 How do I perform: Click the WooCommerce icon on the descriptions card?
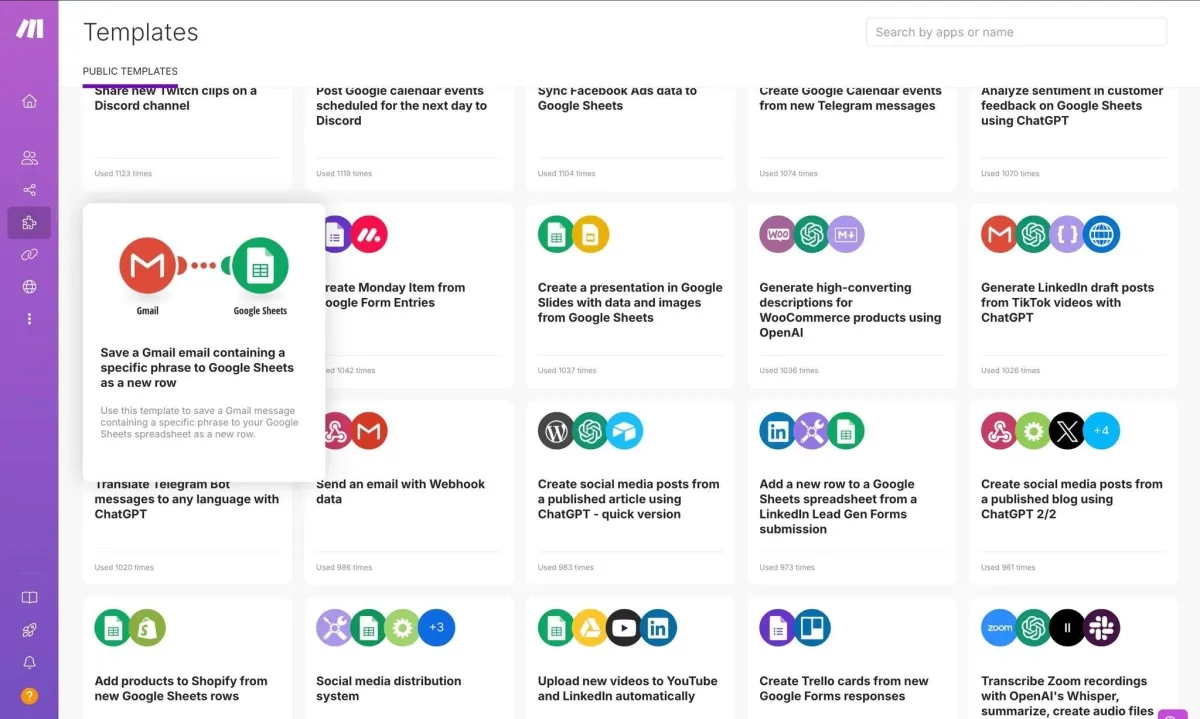tap(778, 234)
